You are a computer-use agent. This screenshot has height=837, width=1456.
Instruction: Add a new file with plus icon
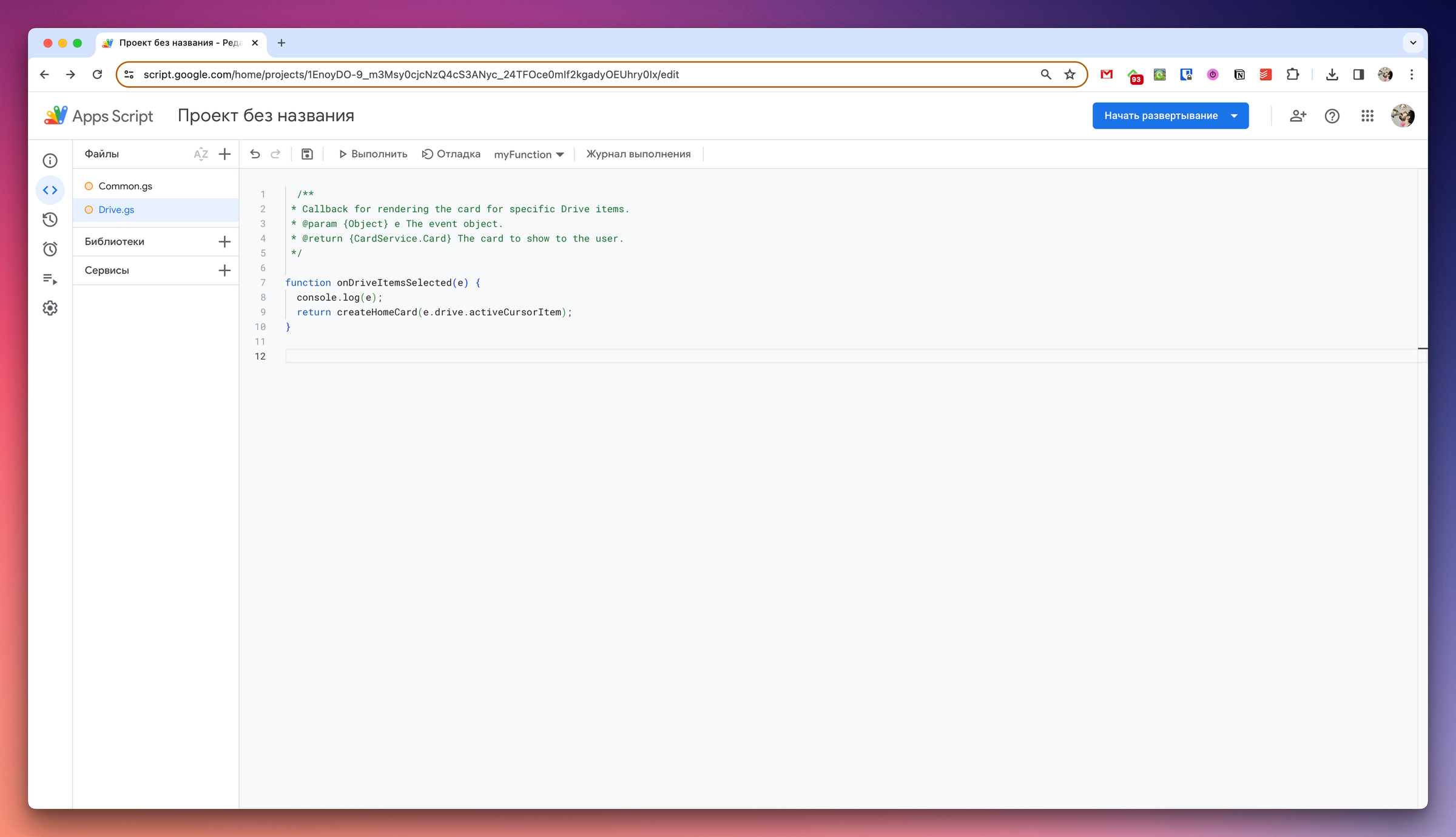(x=224, y=154)
